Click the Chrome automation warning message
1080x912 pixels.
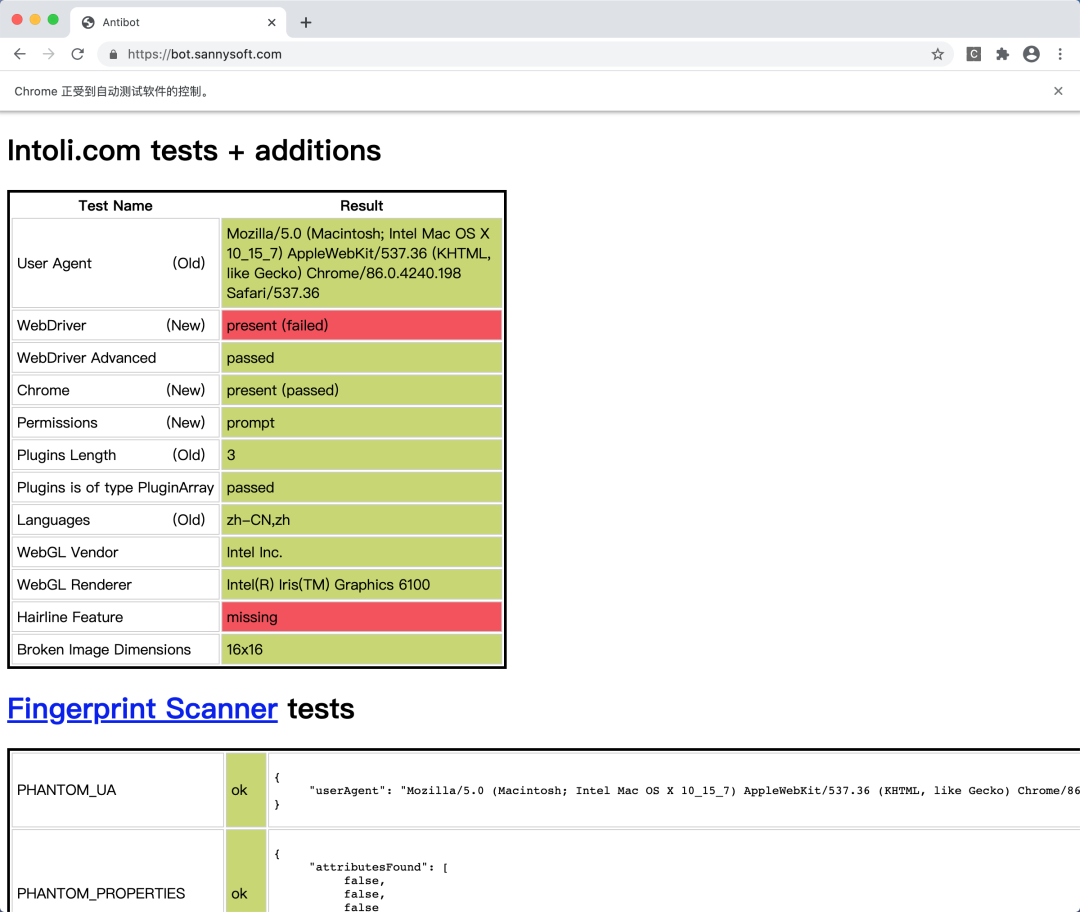tap(113, 91)
